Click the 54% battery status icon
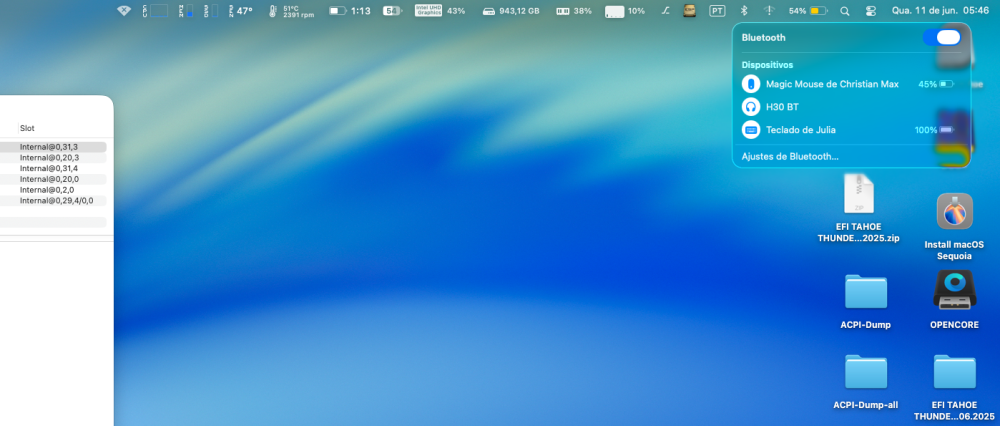This screenshot has width=1000, height=426. point(808,11)
